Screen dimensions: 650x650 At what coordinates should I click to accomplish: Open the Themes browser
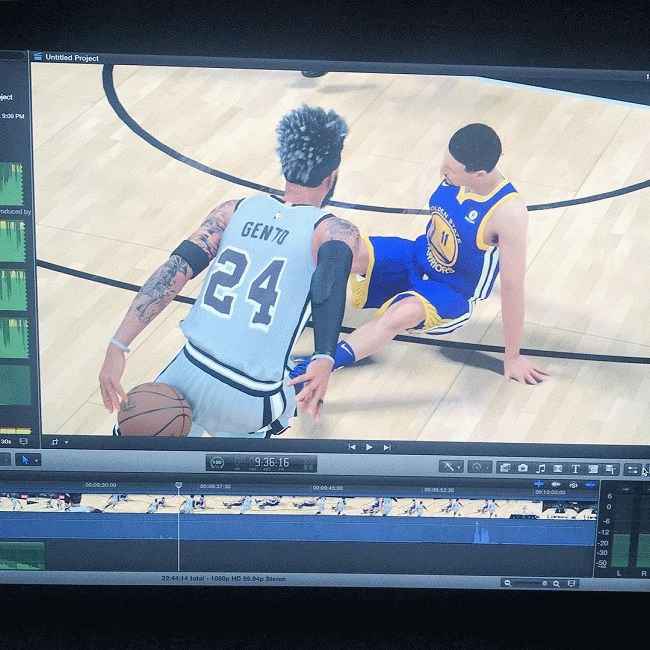[609, 468]
